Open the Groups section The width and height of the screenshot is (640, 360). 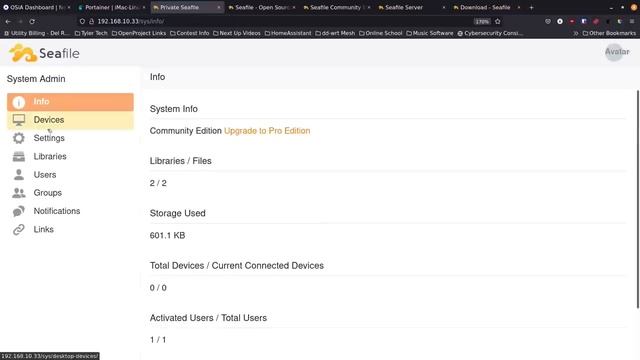point(47,193)
